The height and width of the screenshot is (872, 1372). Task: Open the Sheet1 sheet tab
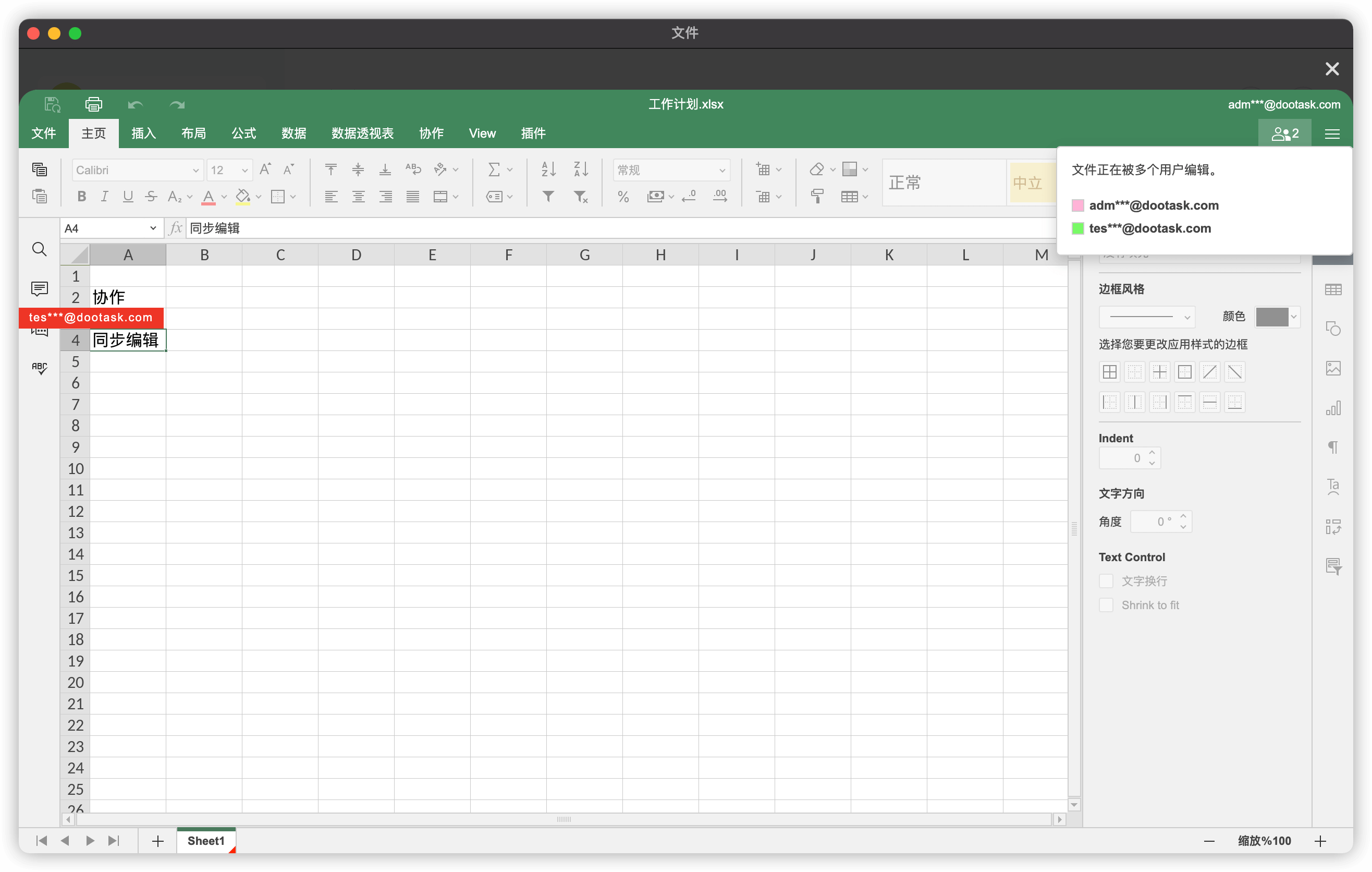point(206,841)
